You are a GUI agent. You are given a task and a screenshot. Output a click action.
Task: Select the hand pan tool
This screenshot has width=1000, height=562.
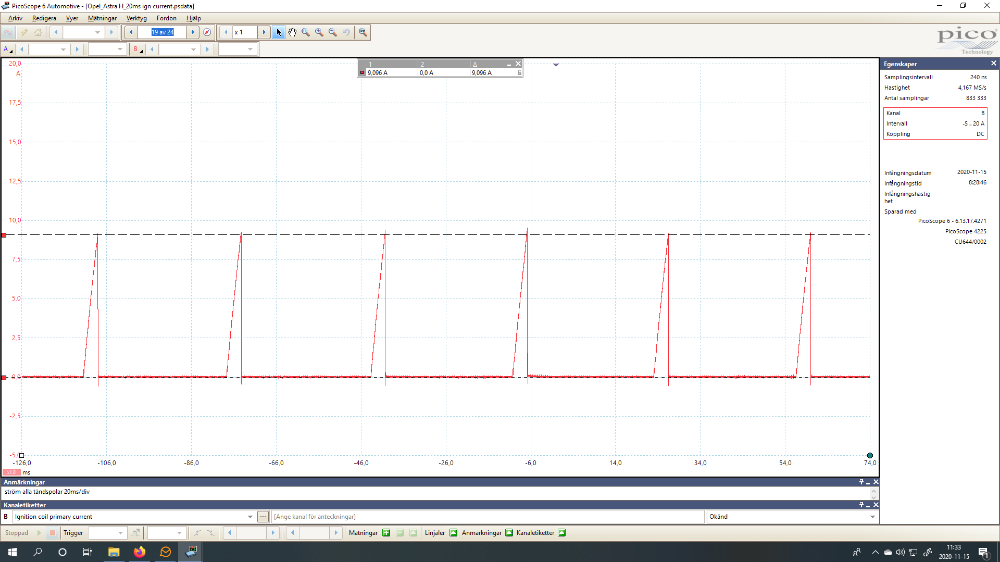(x=292, y=32)
